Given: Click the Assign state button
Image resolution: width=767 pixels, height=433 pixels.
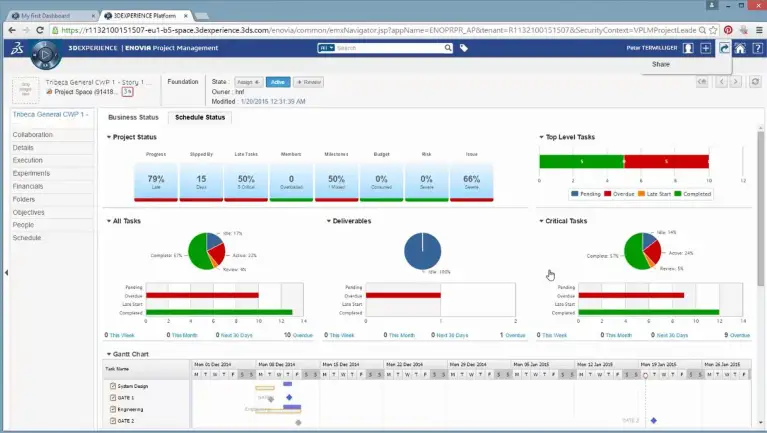Looking at the screenshot, I should point(248,82).
